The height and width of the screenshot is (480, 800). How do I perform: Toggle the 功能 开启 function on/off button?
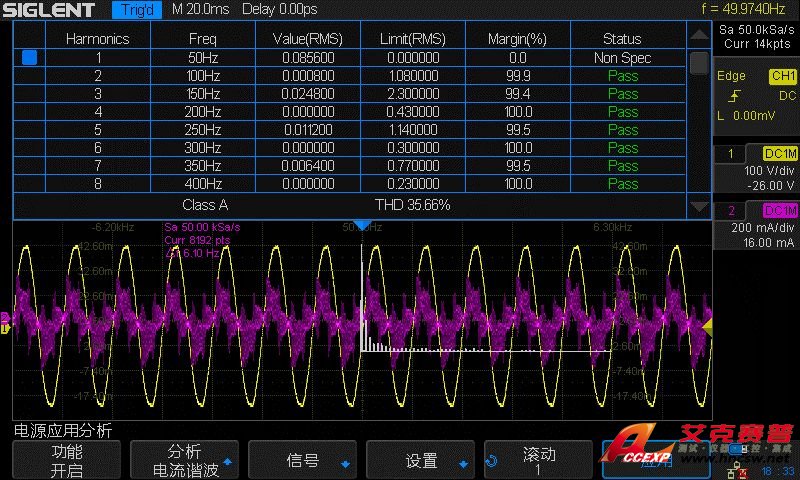[67, 461]
